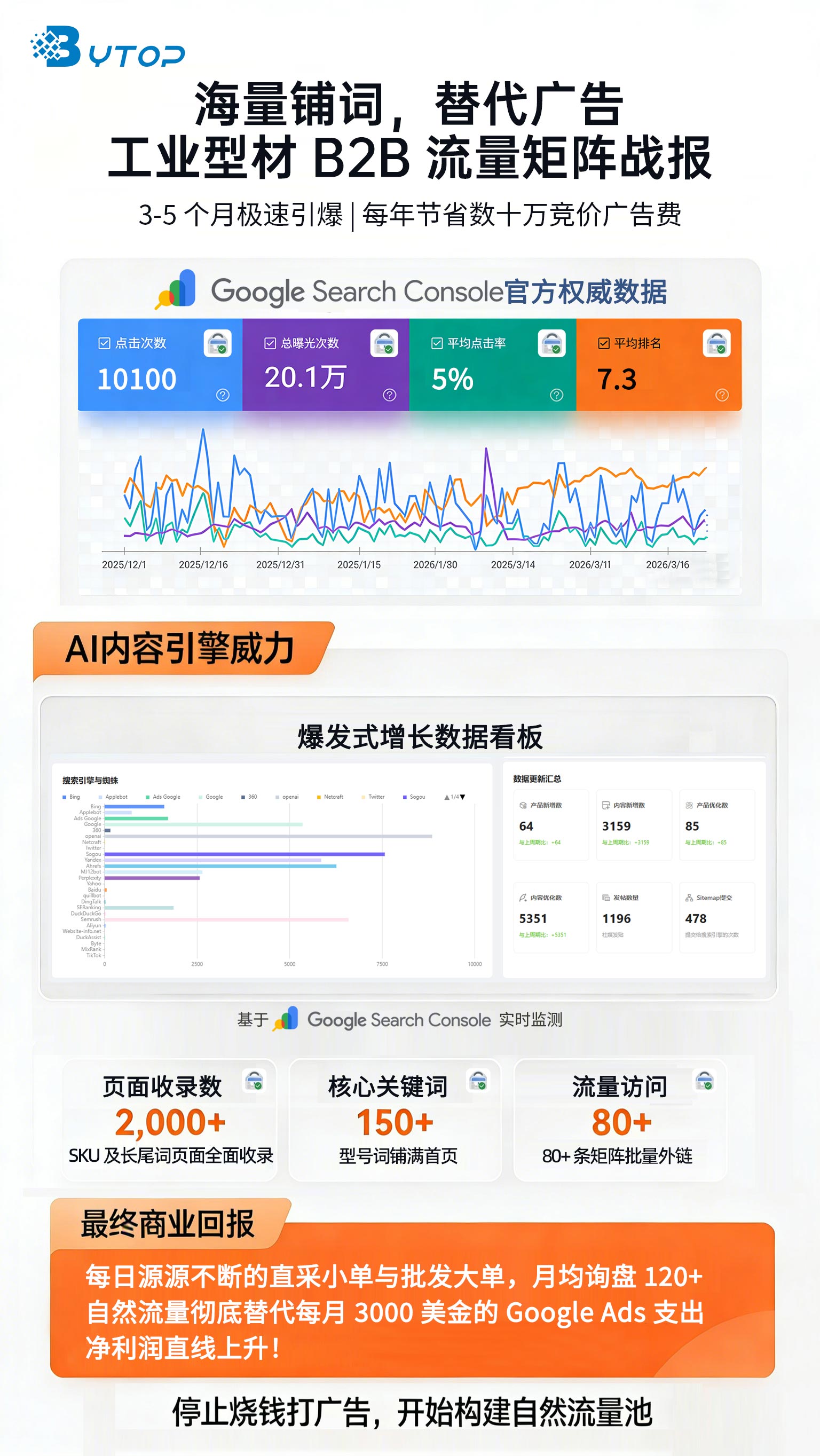Click the 20.1万 impressions value

click(305, 377)
